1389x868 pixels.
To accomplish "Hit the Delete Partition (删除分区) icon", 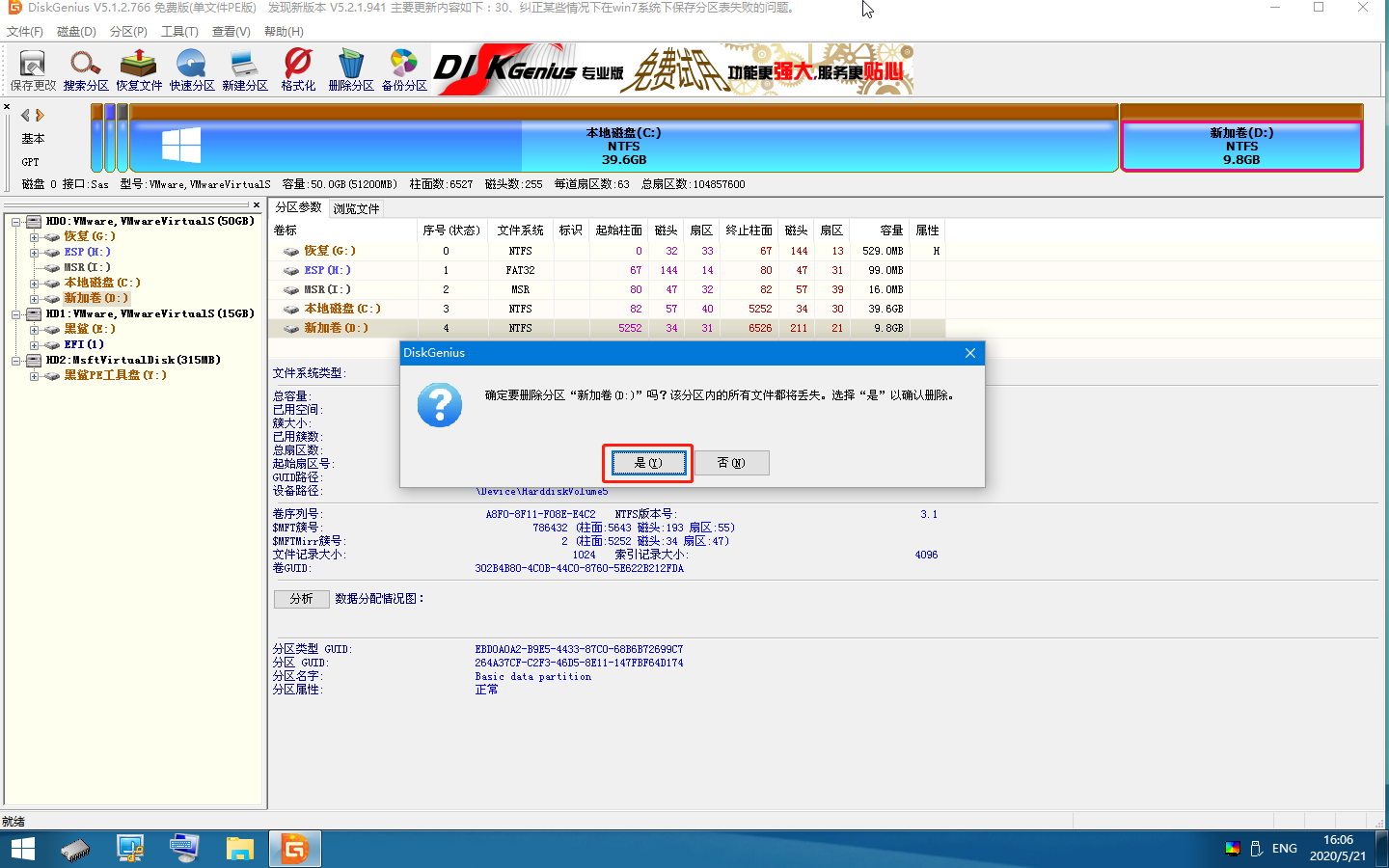I will point(351,70).
